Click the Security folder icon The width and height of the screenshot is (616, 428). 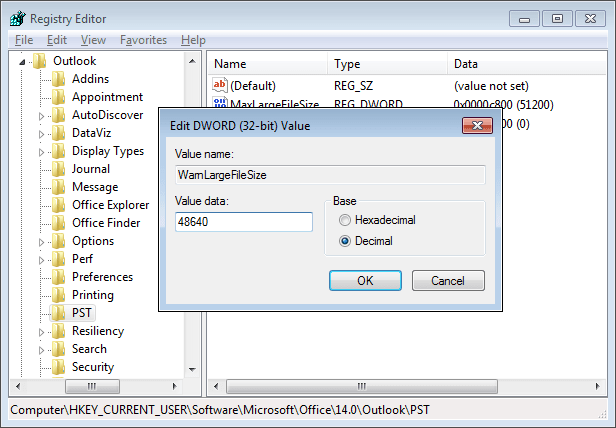[x=59, y=367]
